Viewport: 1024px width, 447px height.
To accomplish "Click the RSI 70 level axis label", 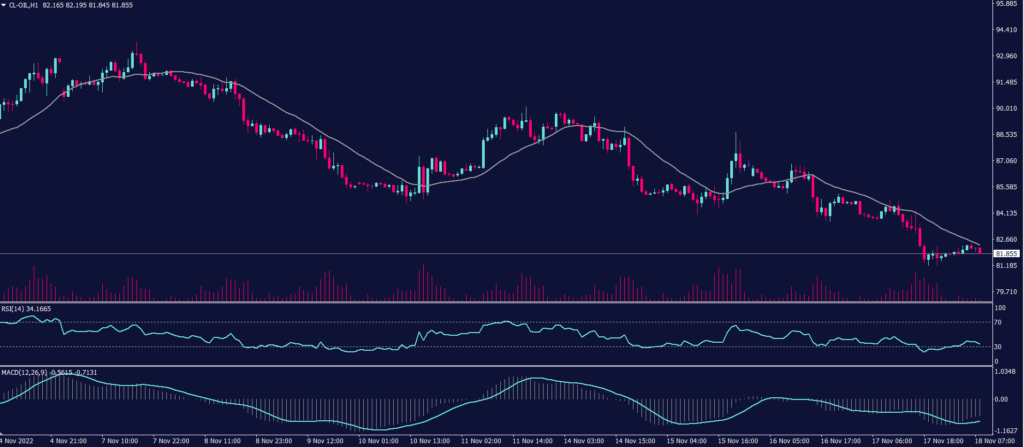I will click(x=998, y=322).
